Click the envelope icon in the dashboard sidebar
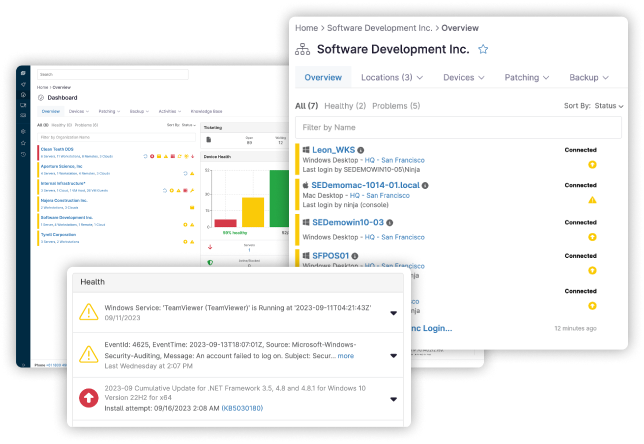 pos(23,115)
